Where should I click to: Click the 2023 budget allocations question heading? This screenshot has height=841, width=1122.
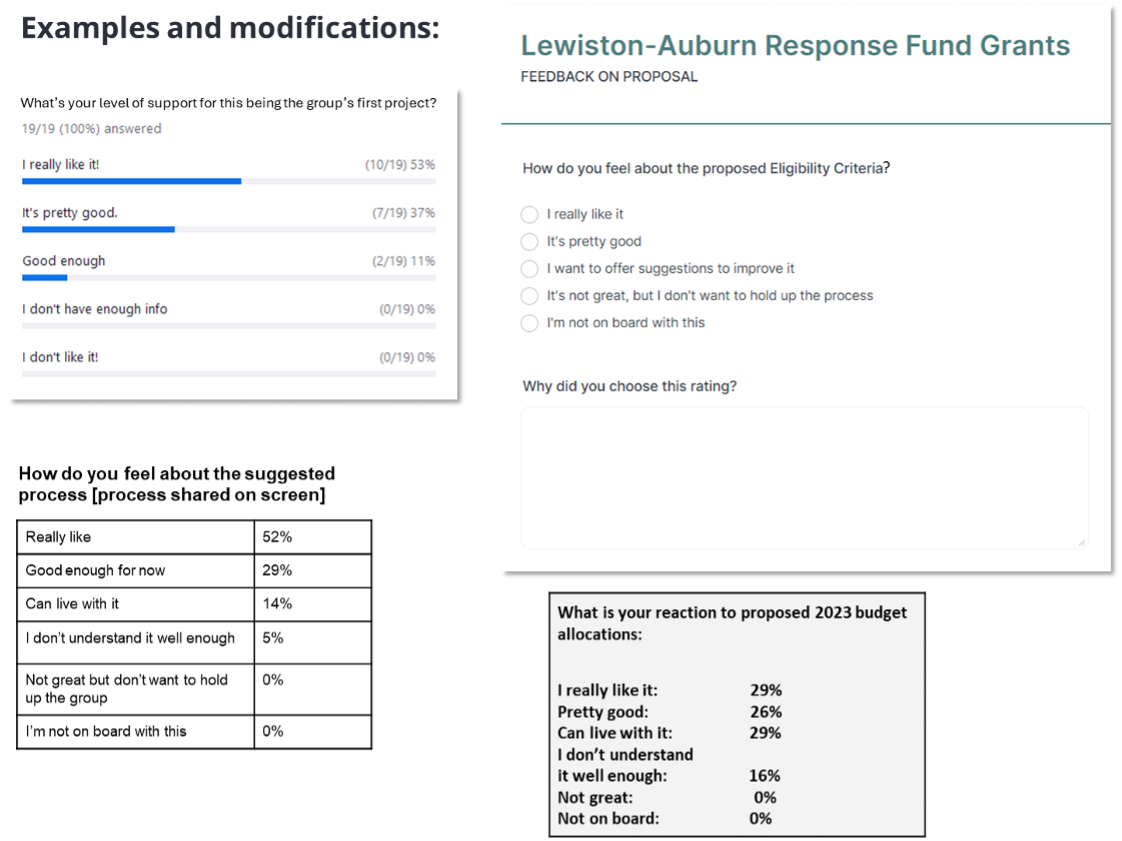pos(731,622)
